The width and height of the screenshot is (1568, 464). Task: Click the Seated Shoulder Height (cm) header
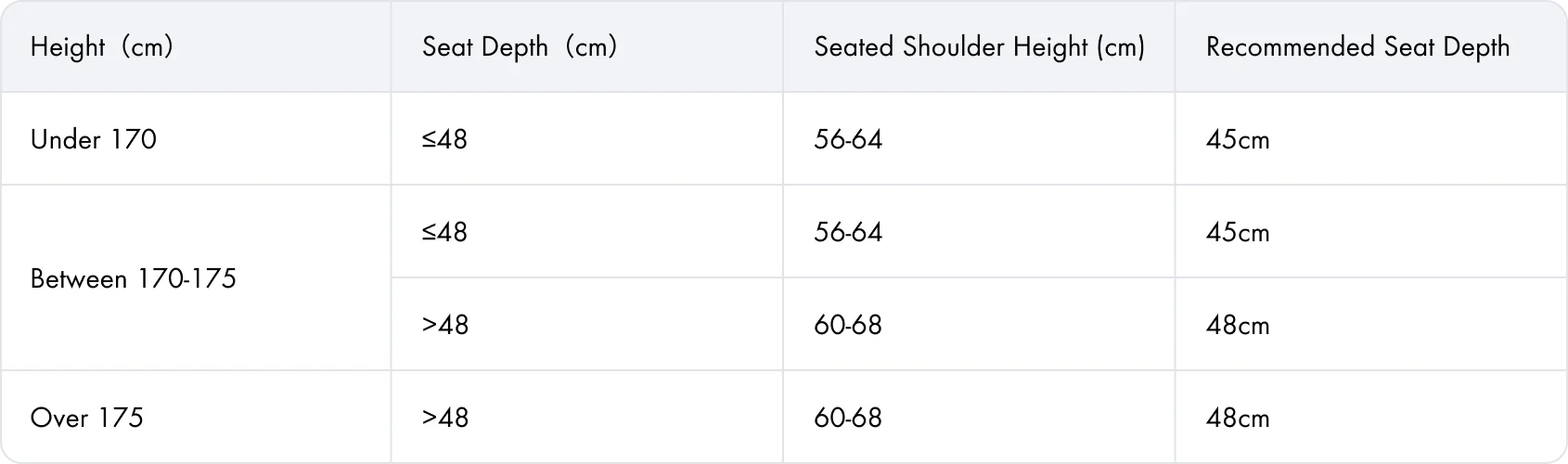point(979,46)
